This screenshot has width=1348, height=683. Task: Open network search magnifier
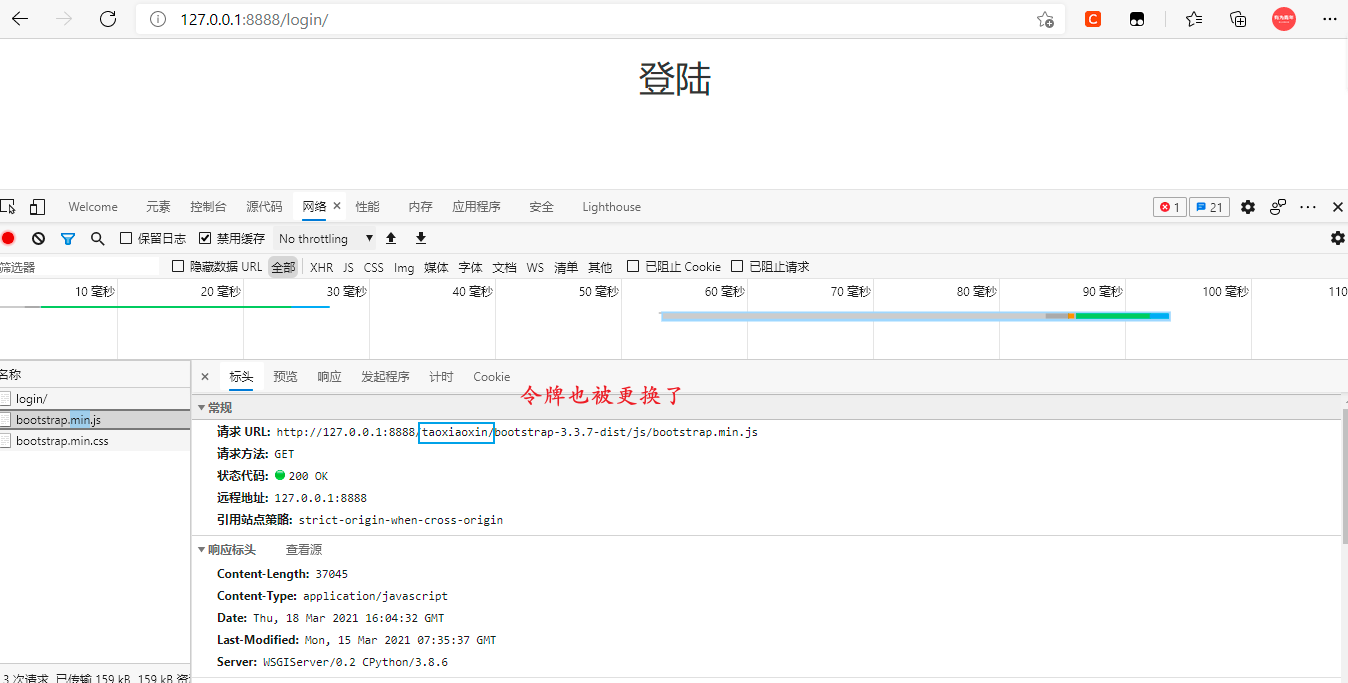coord(98,238)
